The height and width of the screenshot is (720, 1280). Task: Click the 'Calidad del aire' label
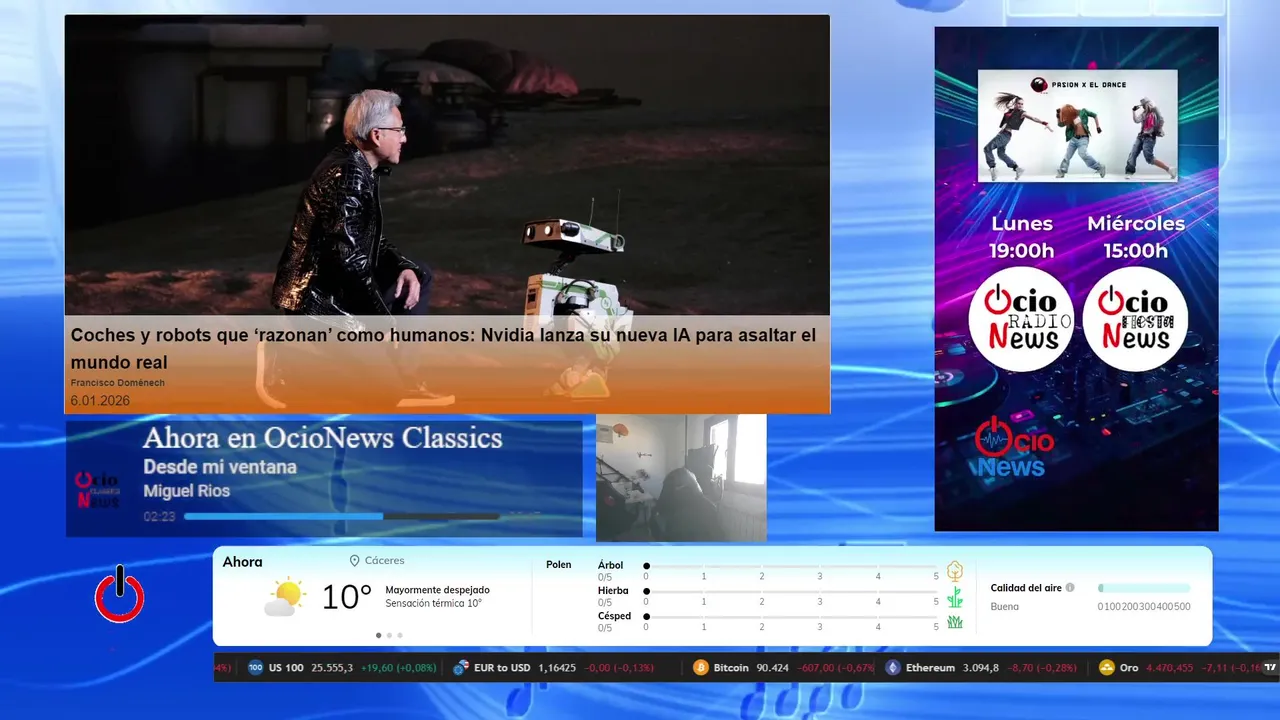pyautogui.click(x=1026, y=588)
